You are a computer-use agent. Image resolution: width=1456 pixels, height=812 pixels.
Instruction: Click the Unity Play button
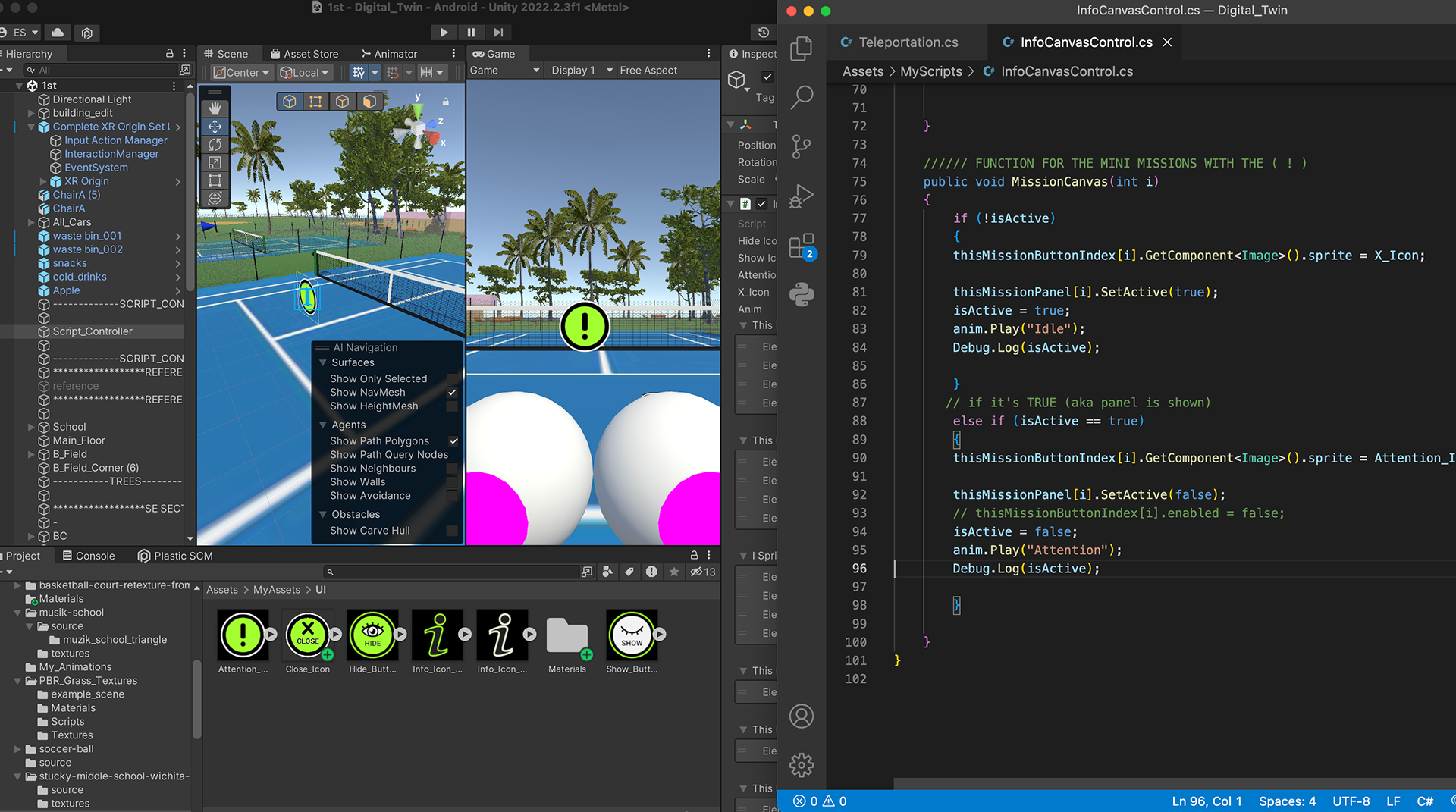pos(444,33)
